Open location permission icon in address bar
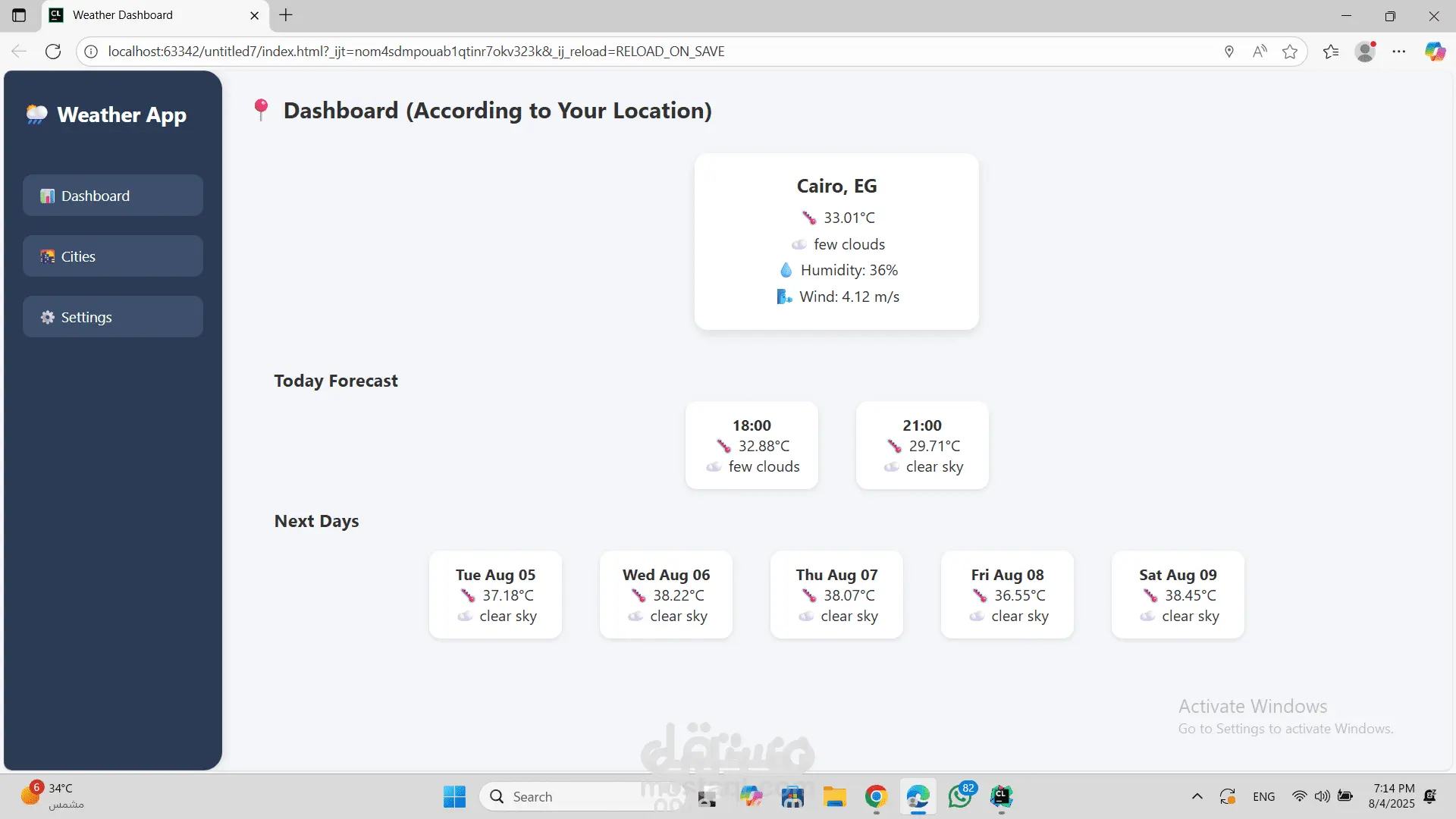This screenshot has width=1456, height=819. coord(1228,52)
